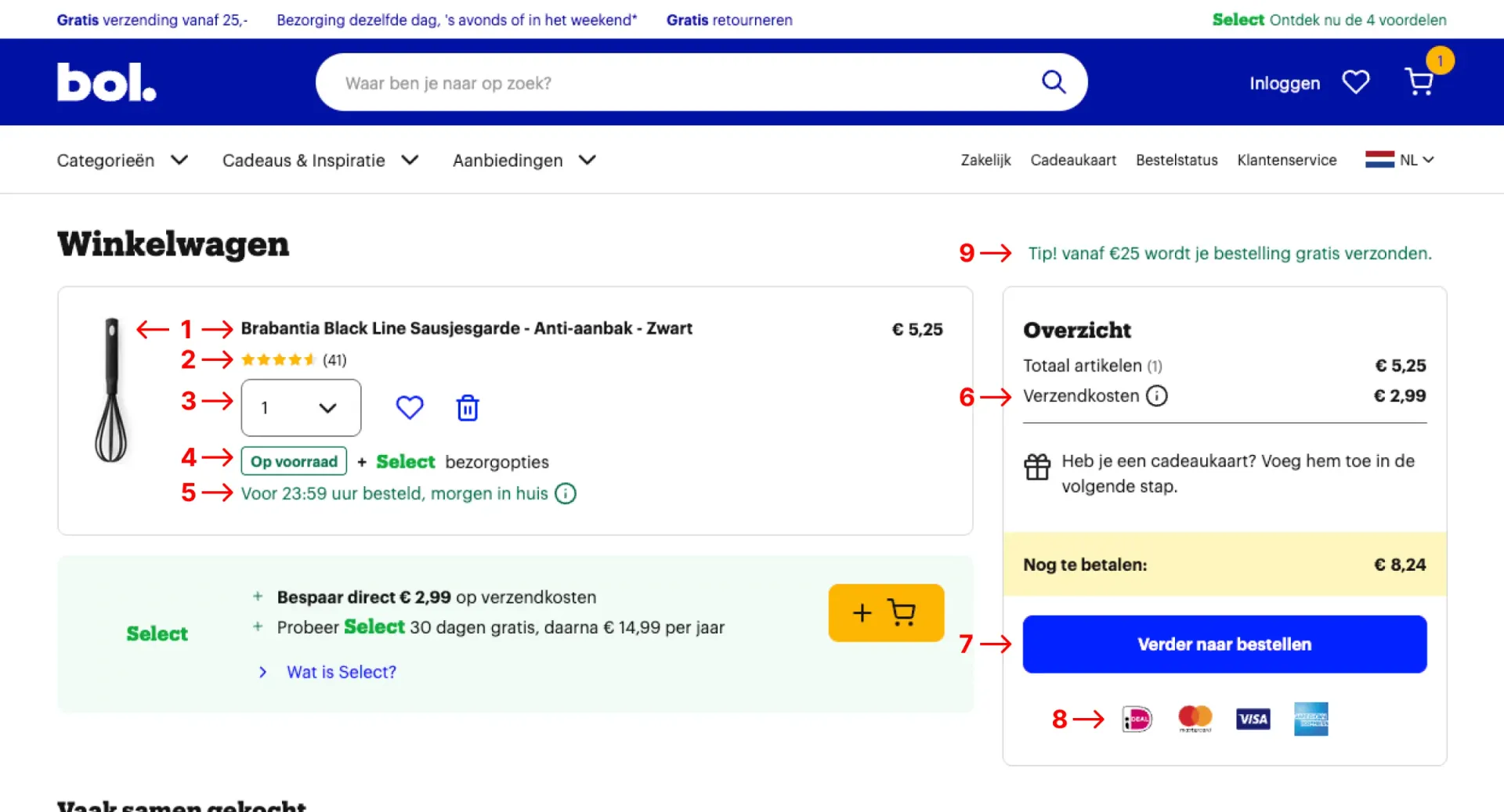Image resolution: width=1504 pixels, height=812 pixels.
Task: Expand the Categorieën menu
Action: (x=122, y=161)
